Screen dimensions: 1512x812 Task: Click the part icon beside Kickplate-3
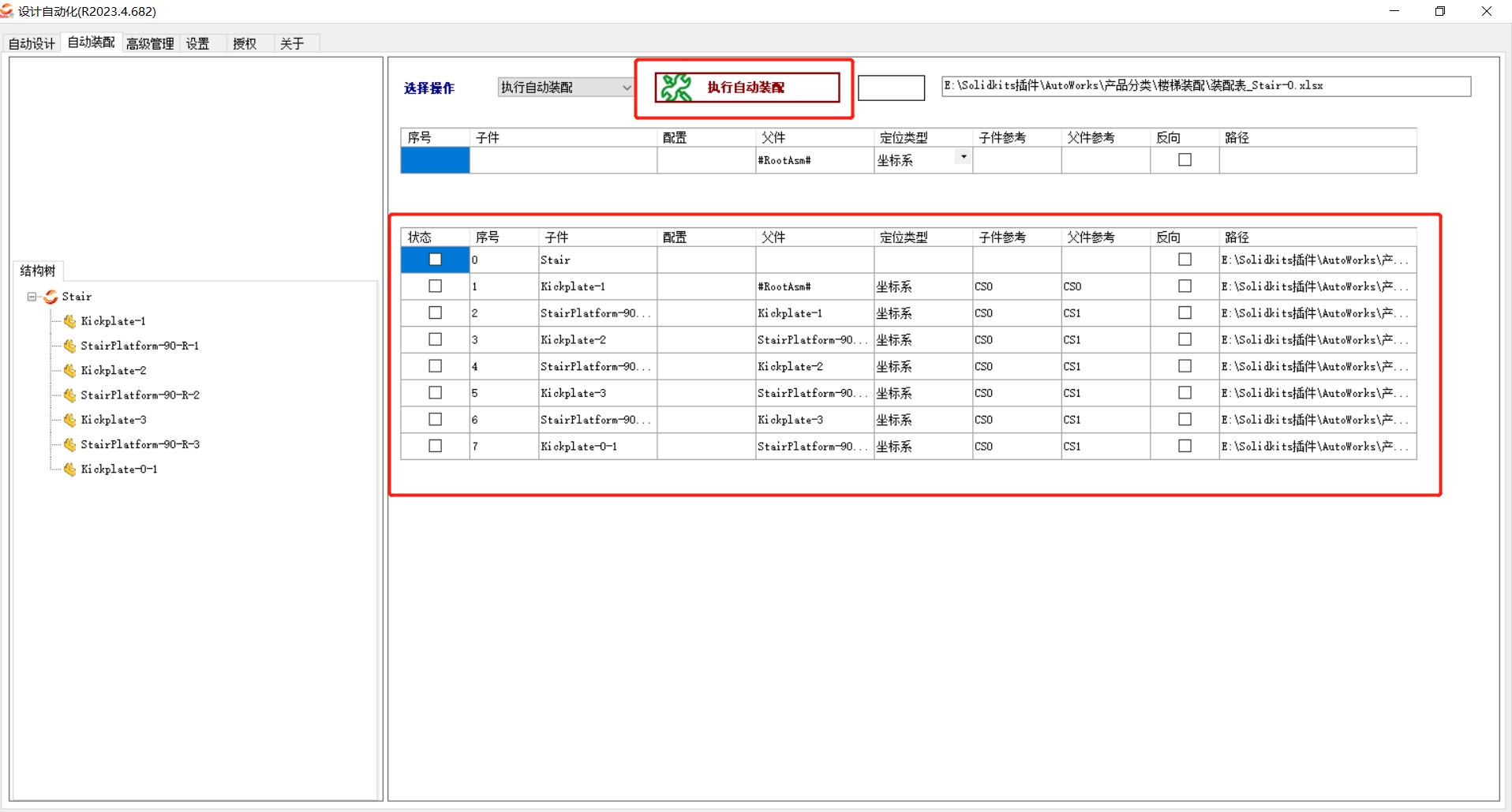(x=69, y=420)
